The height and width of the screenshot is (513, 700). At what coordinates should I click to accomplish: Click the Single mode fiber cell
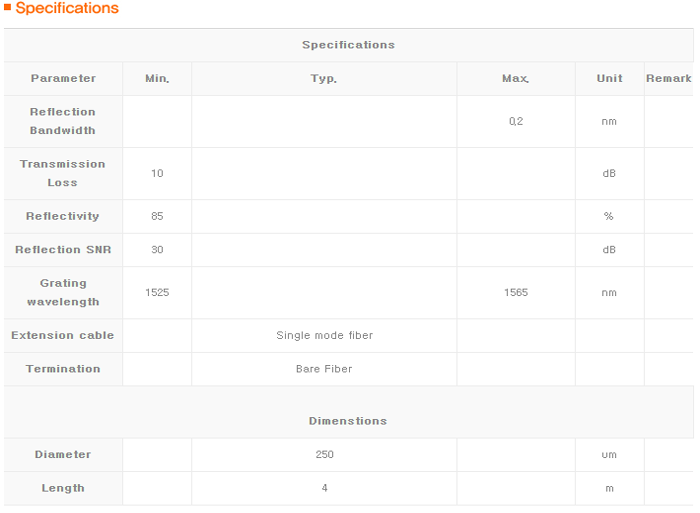coord(325,335)
